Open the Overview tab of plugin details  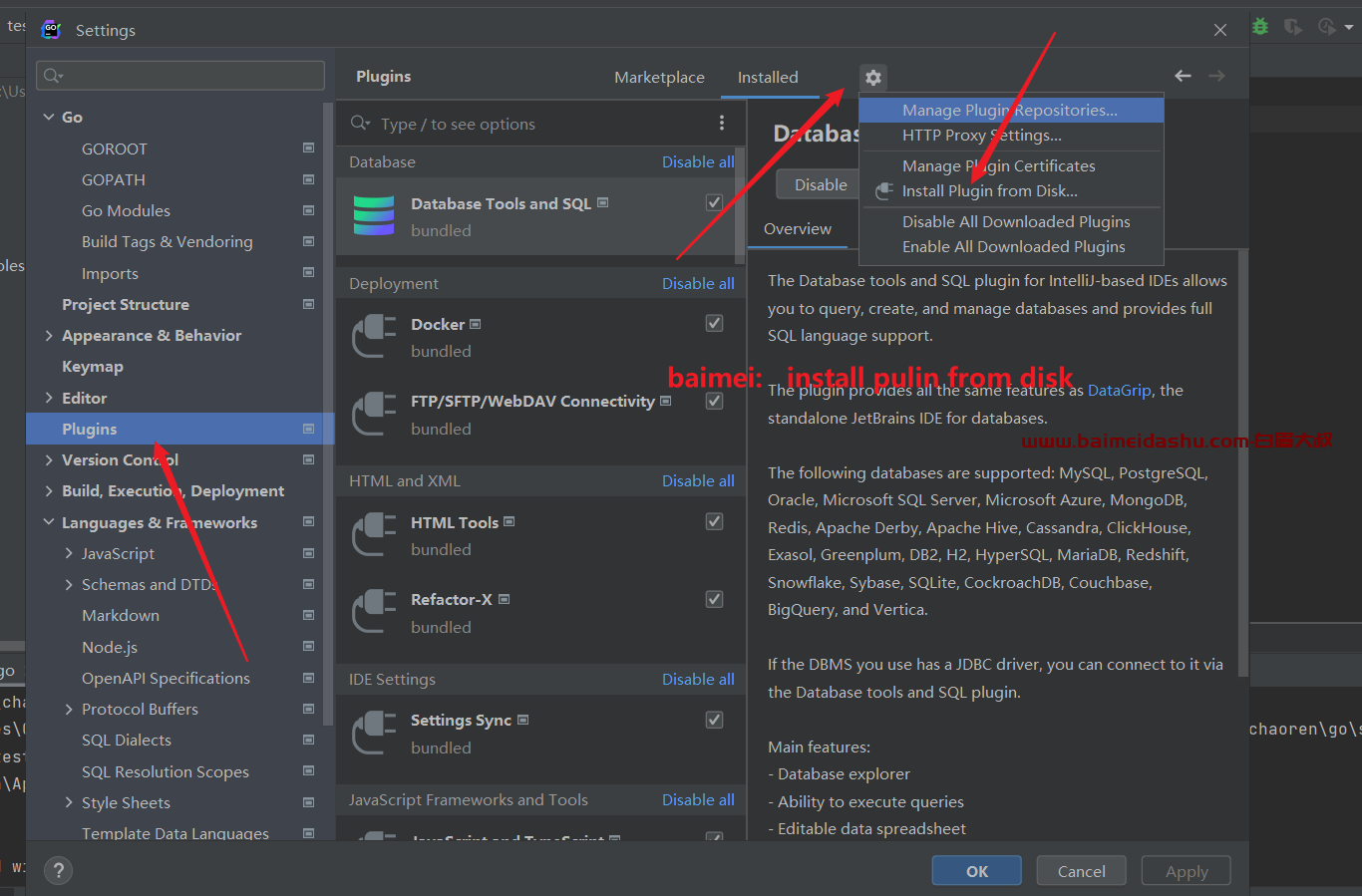tap(798, 228)
